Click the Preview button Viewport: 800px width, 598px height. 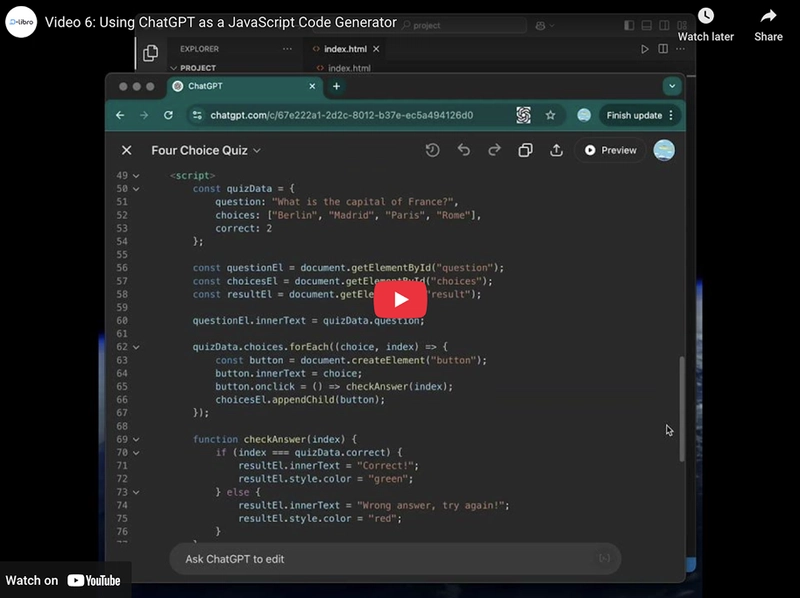click(610, 150)
